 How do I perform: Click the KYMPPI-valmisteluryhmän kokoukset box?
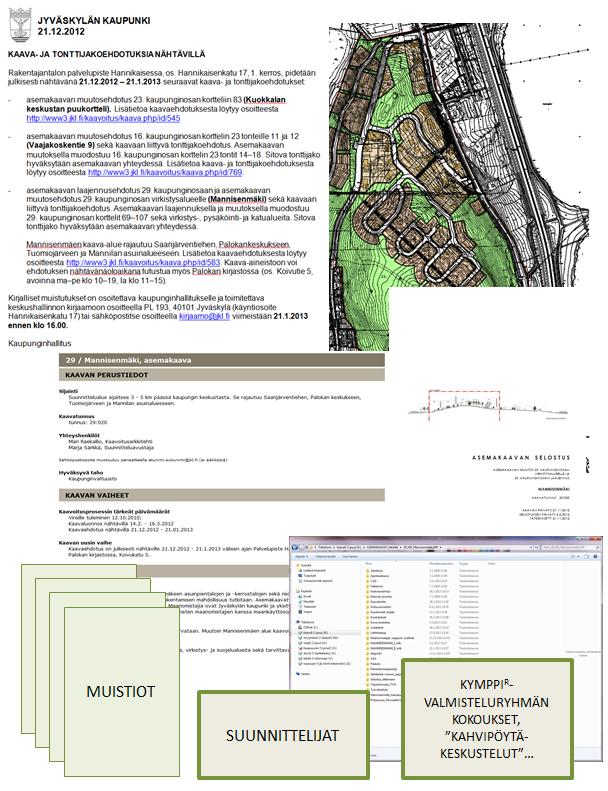(487, 719)
